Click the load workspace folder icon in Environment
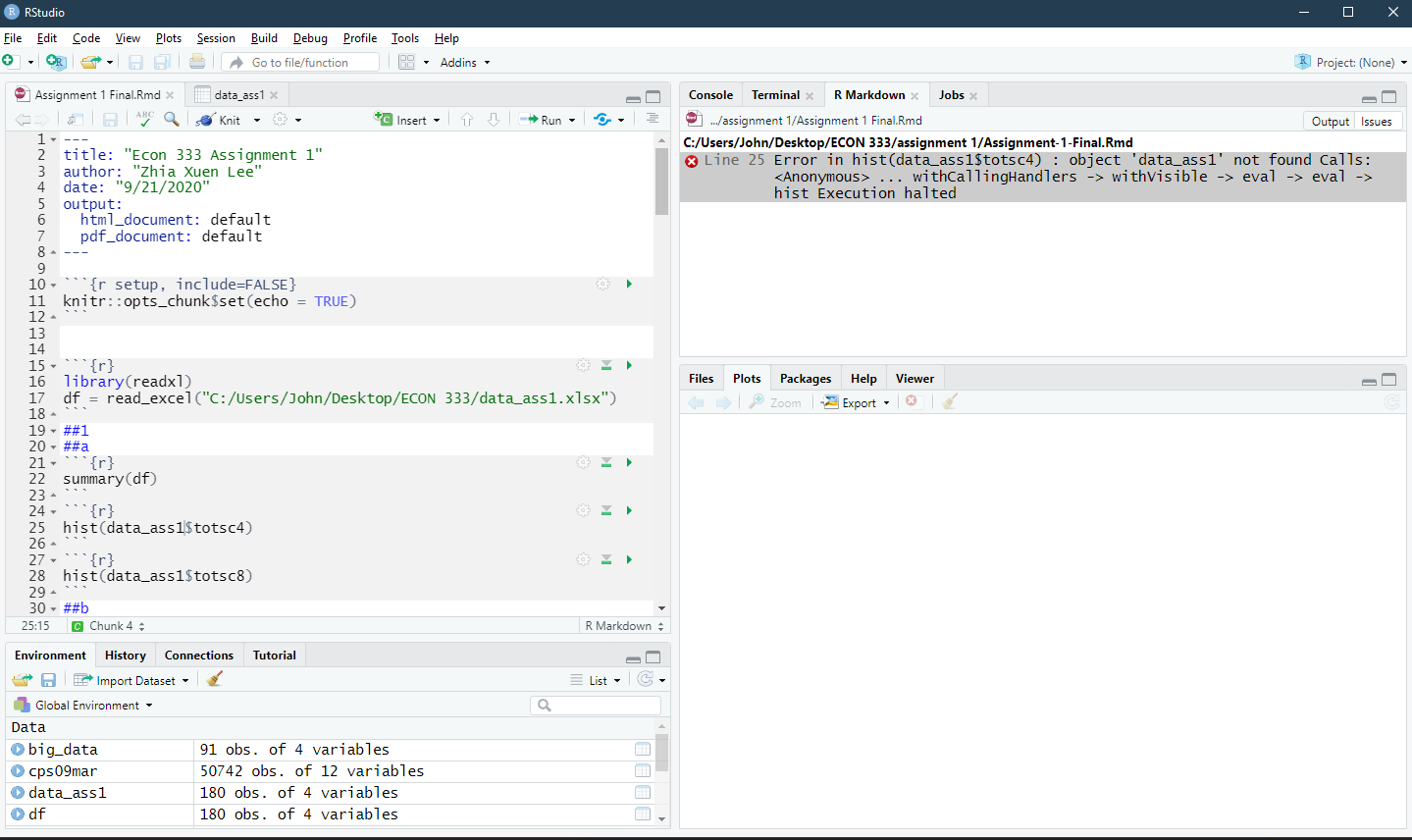The height and width of the screenshot is (840, 1412). tap(22, 680)
